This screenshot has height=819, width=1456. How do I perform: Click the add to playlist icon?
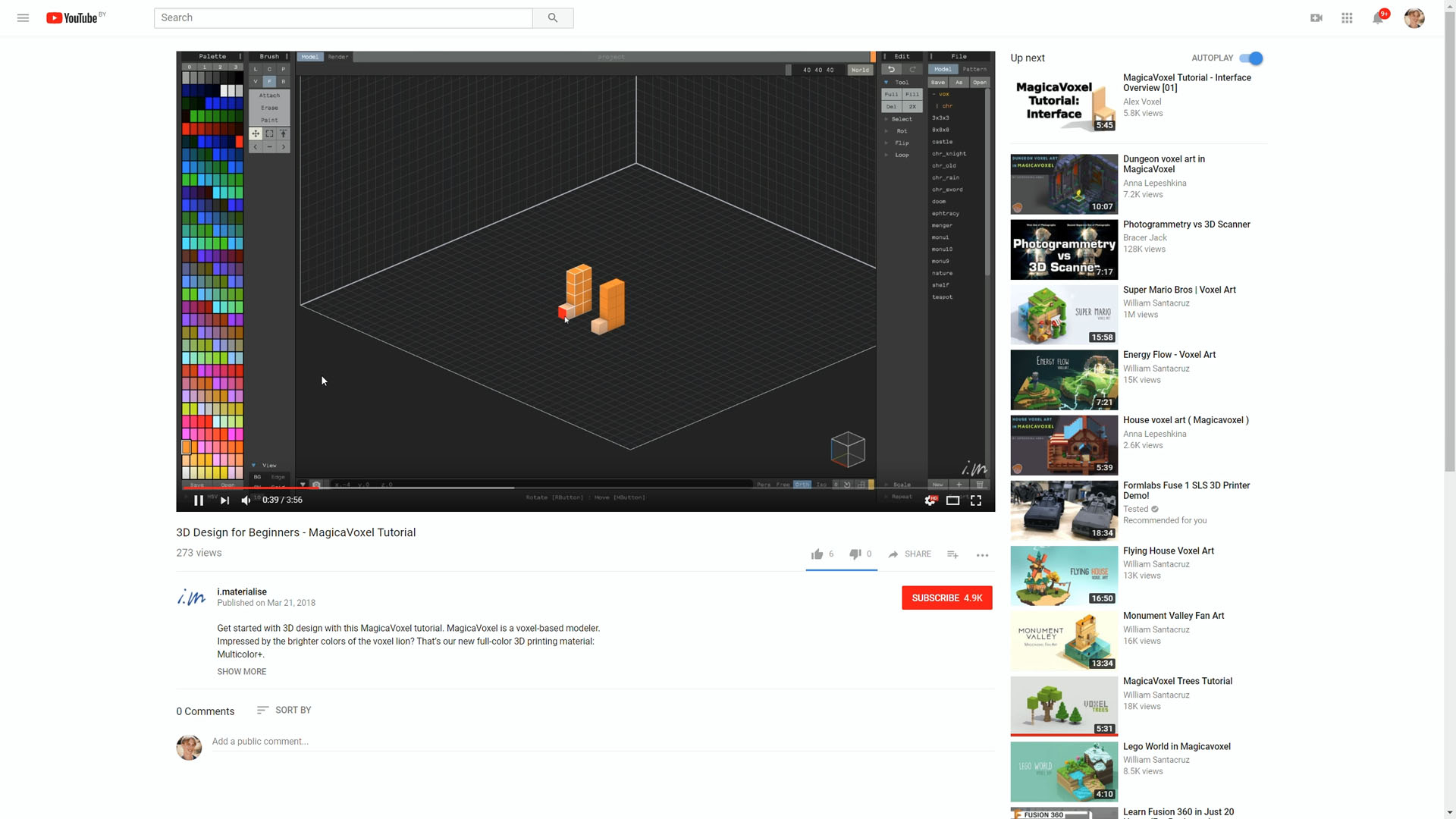point(952,554)
